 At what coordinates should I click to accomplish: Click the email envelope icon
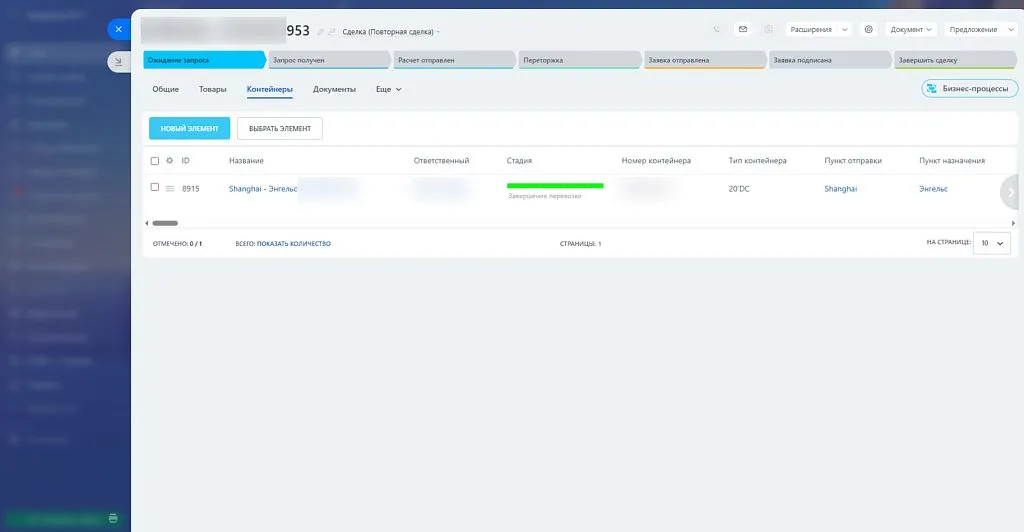(743, 30)
